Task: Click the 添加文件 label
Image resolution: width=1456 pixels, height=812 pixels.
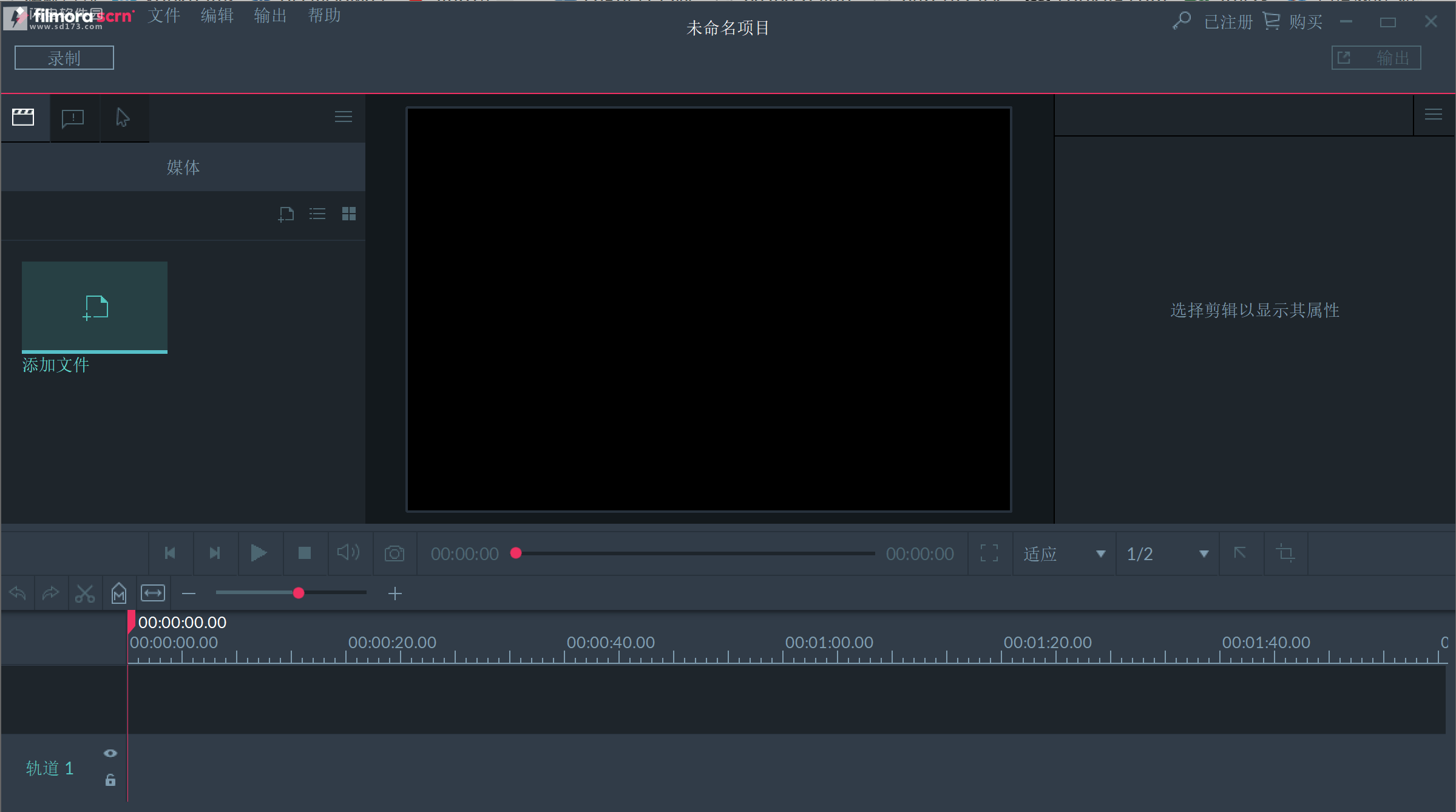Action: pyautogui.click(x=56, y=365)
